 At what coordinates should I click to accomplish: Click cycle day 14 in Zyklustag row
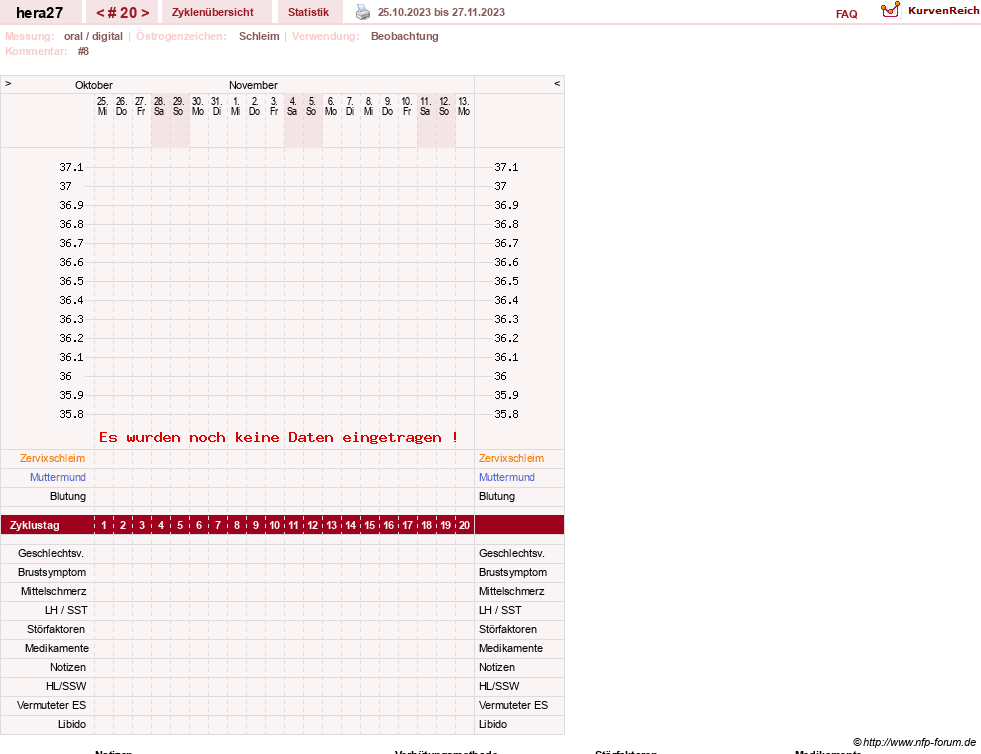(x=350, y=525)
